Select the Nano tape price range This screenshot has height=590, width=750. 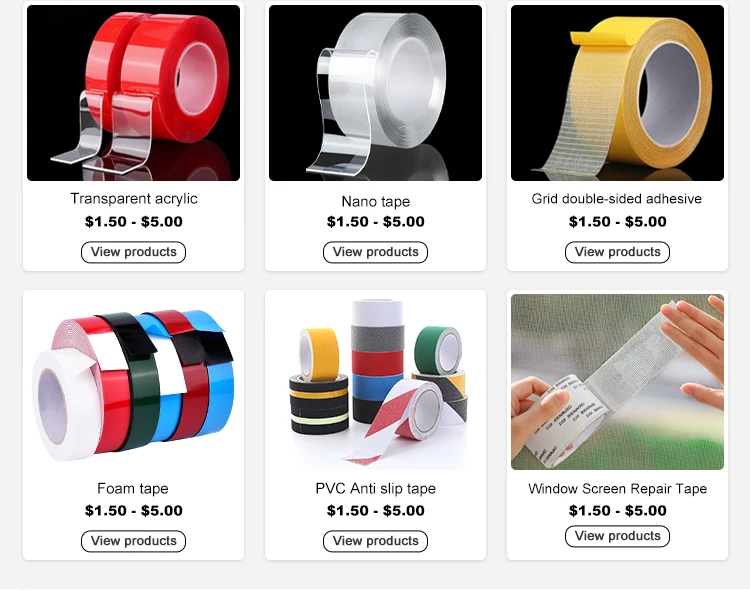(375, 222)
